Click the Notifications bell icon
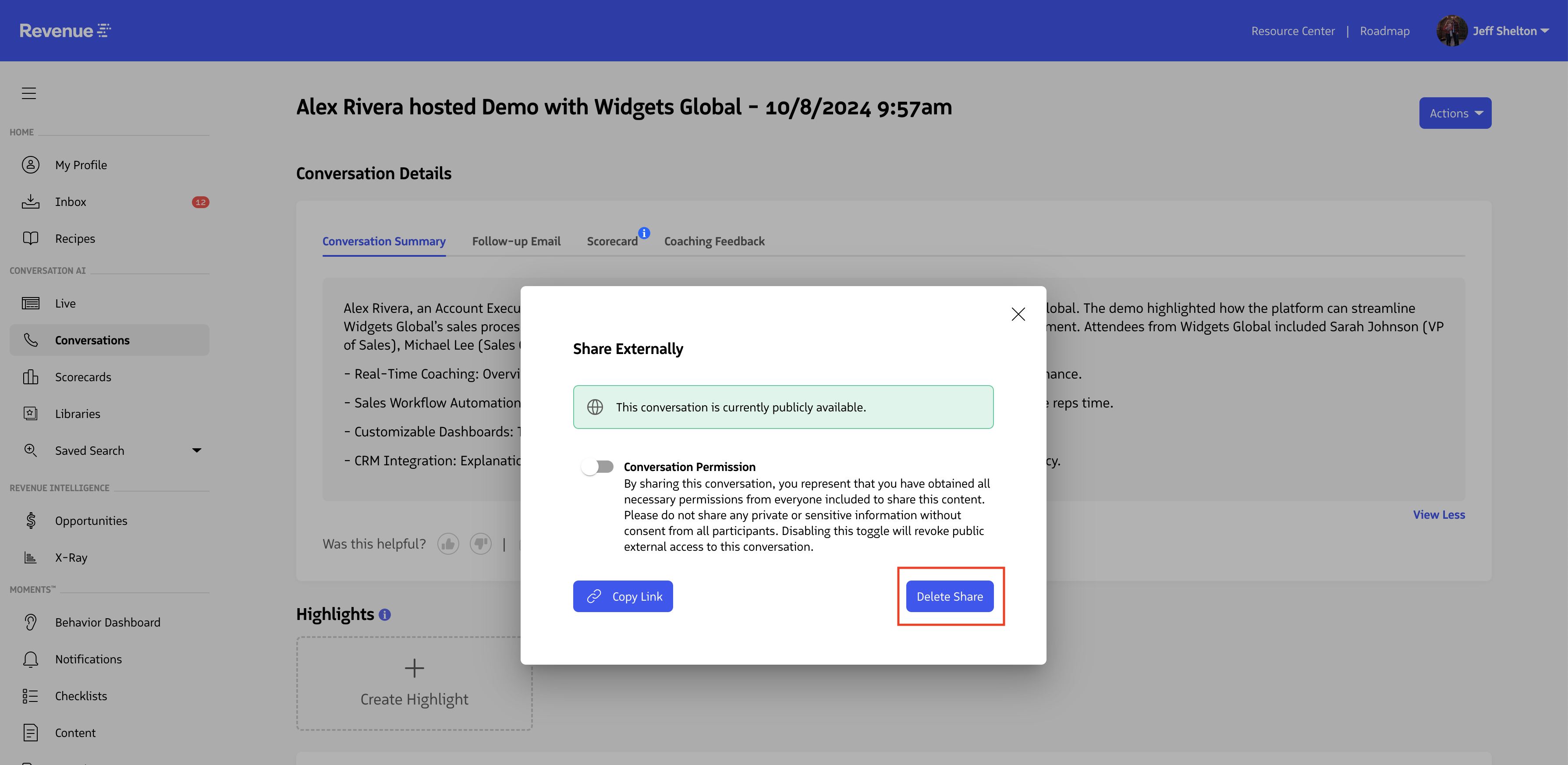 (x=30, y=659)
